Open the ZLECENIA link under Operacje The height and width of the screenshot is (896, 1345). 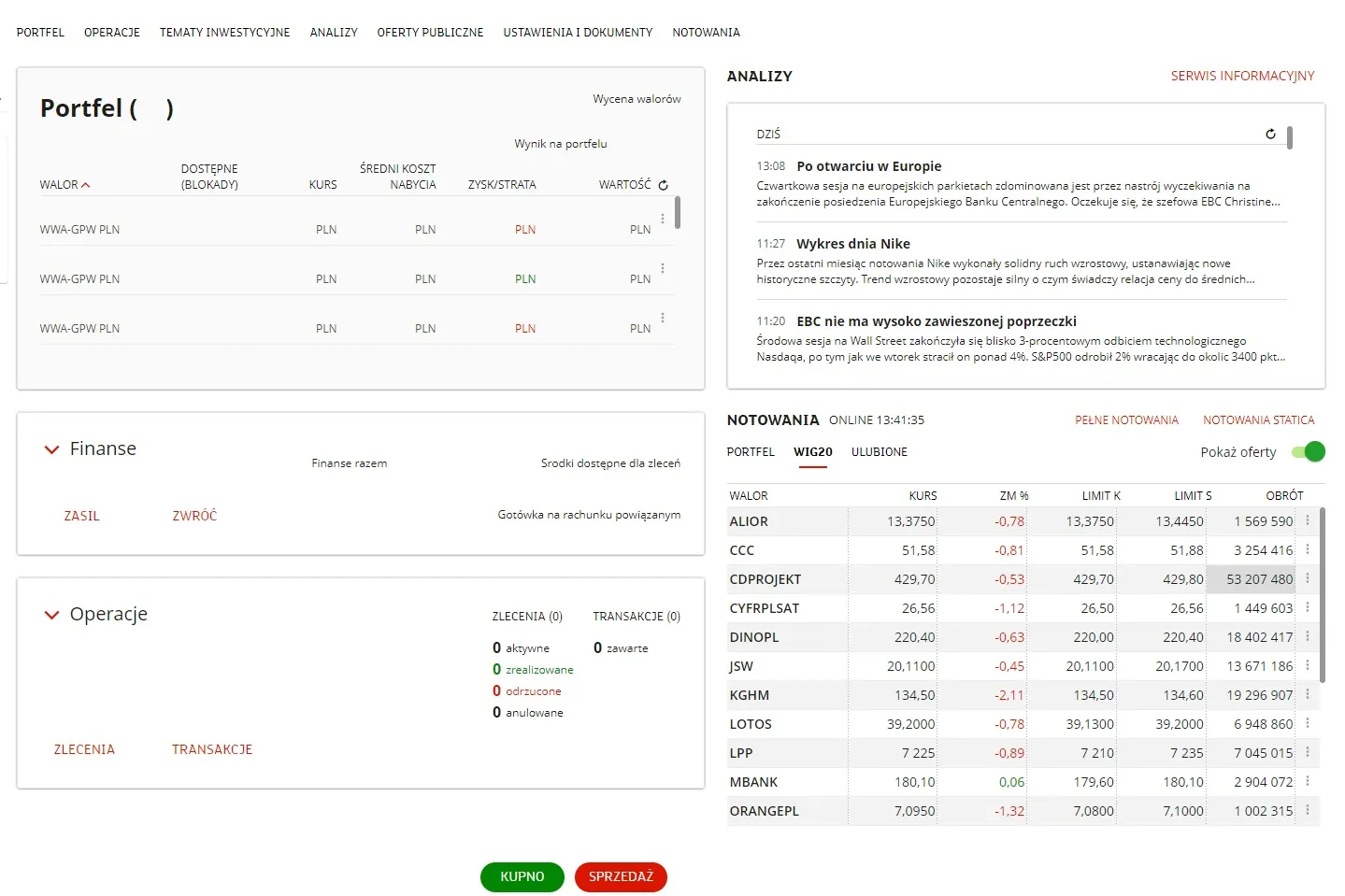pos(84,749)
